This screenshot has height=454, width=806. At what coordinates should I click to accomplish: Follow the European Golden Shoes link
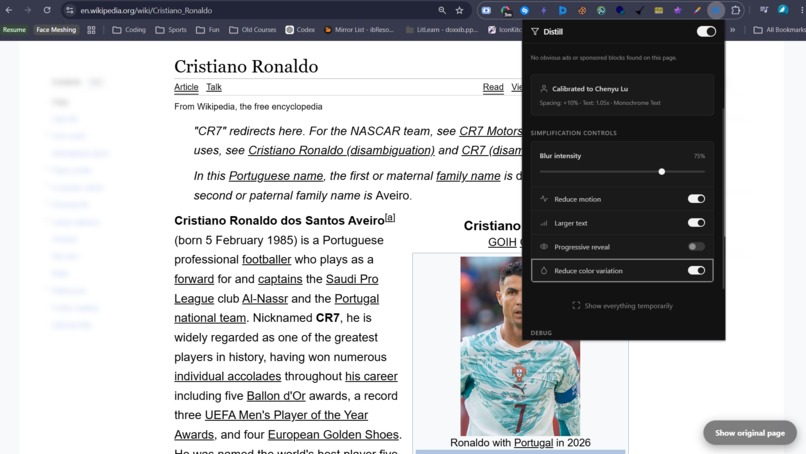(x=333, y=434)
